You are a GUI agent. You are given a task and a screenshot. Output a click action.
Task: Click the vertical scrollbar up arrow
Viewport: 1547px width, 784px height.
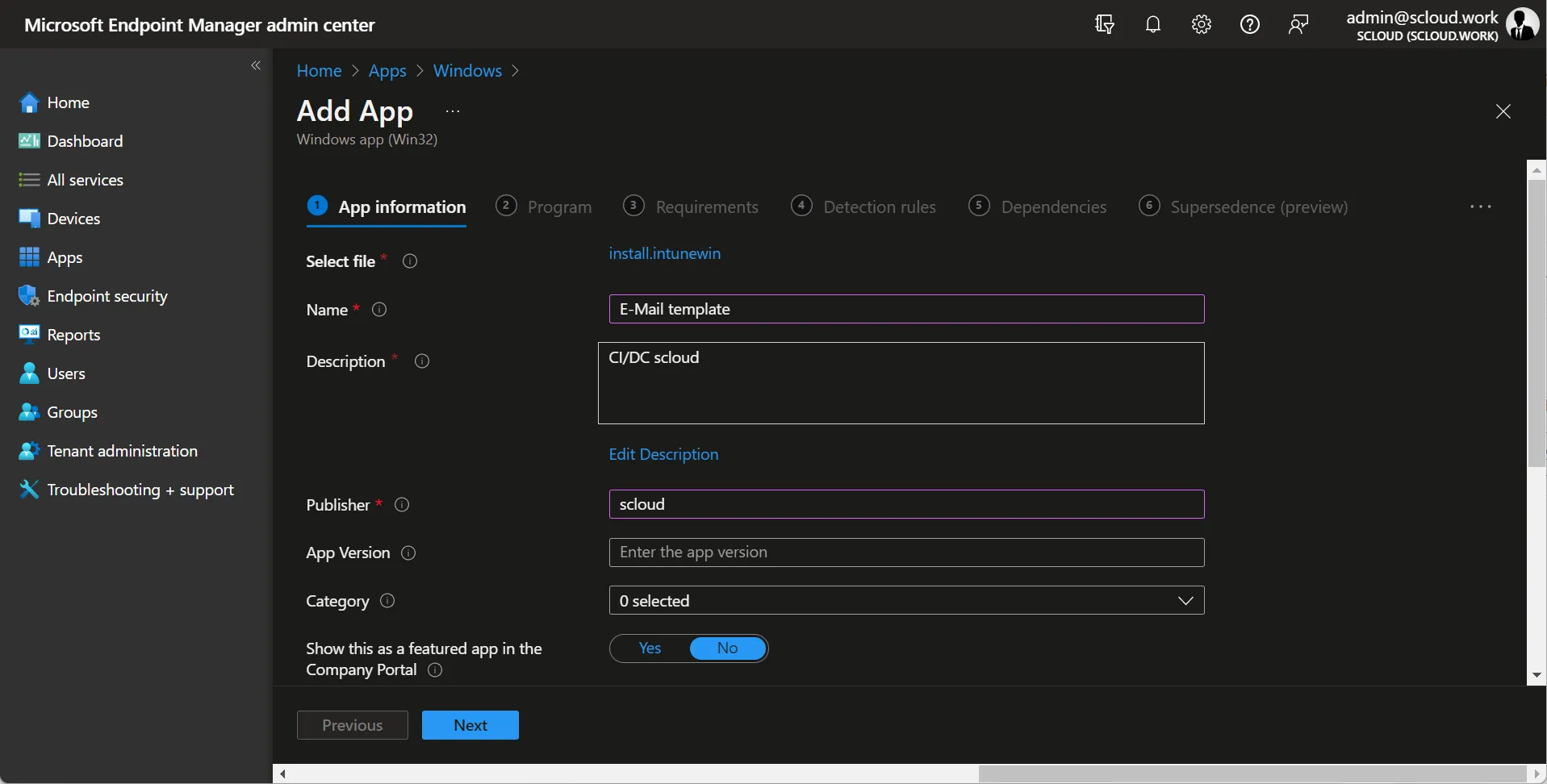tap(1537, 169)
